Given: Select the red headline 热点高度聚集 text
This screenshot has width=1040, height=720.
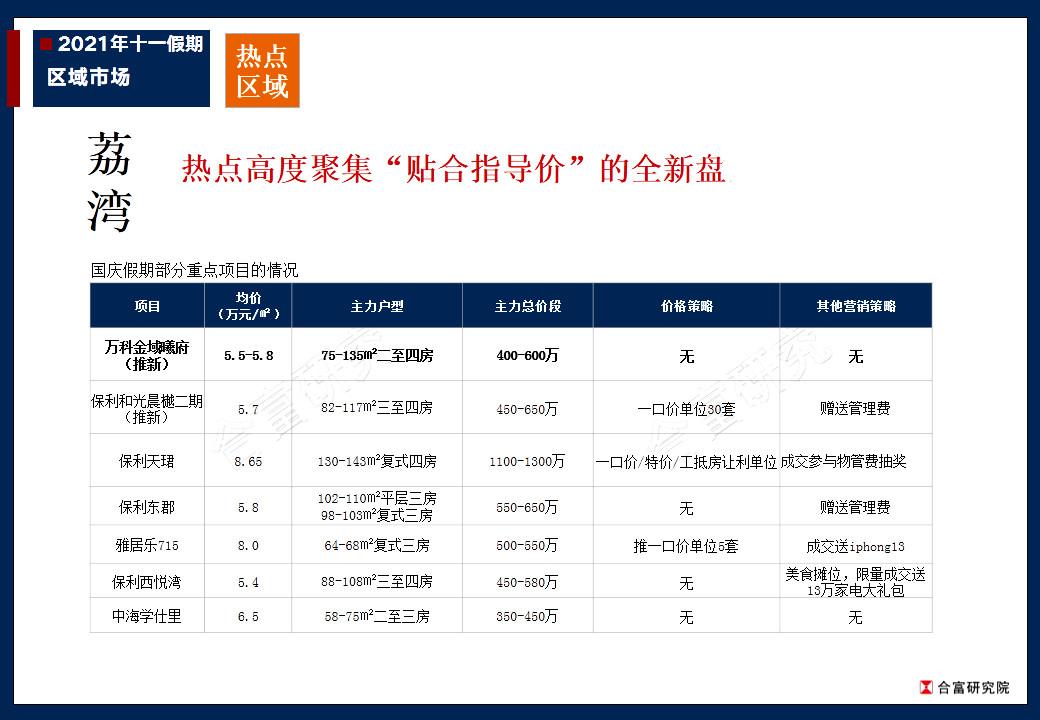Looking at the screenshot, I should (x=453, y=169).
